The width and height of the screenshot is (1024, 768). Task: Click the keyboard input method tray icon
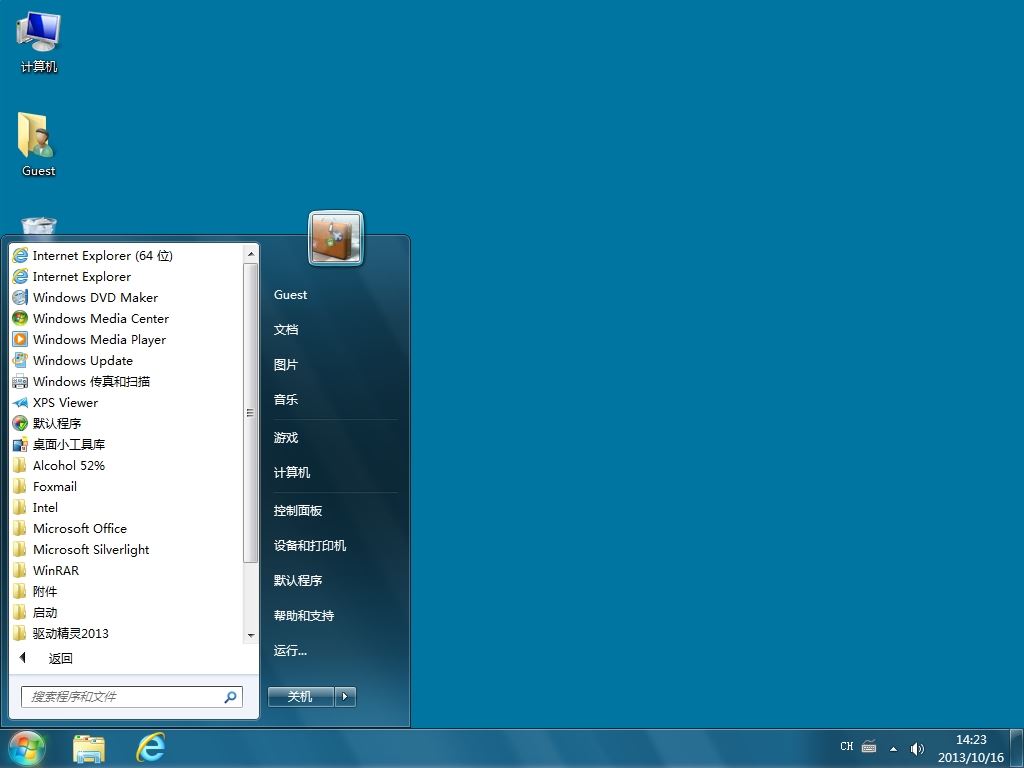869,746
